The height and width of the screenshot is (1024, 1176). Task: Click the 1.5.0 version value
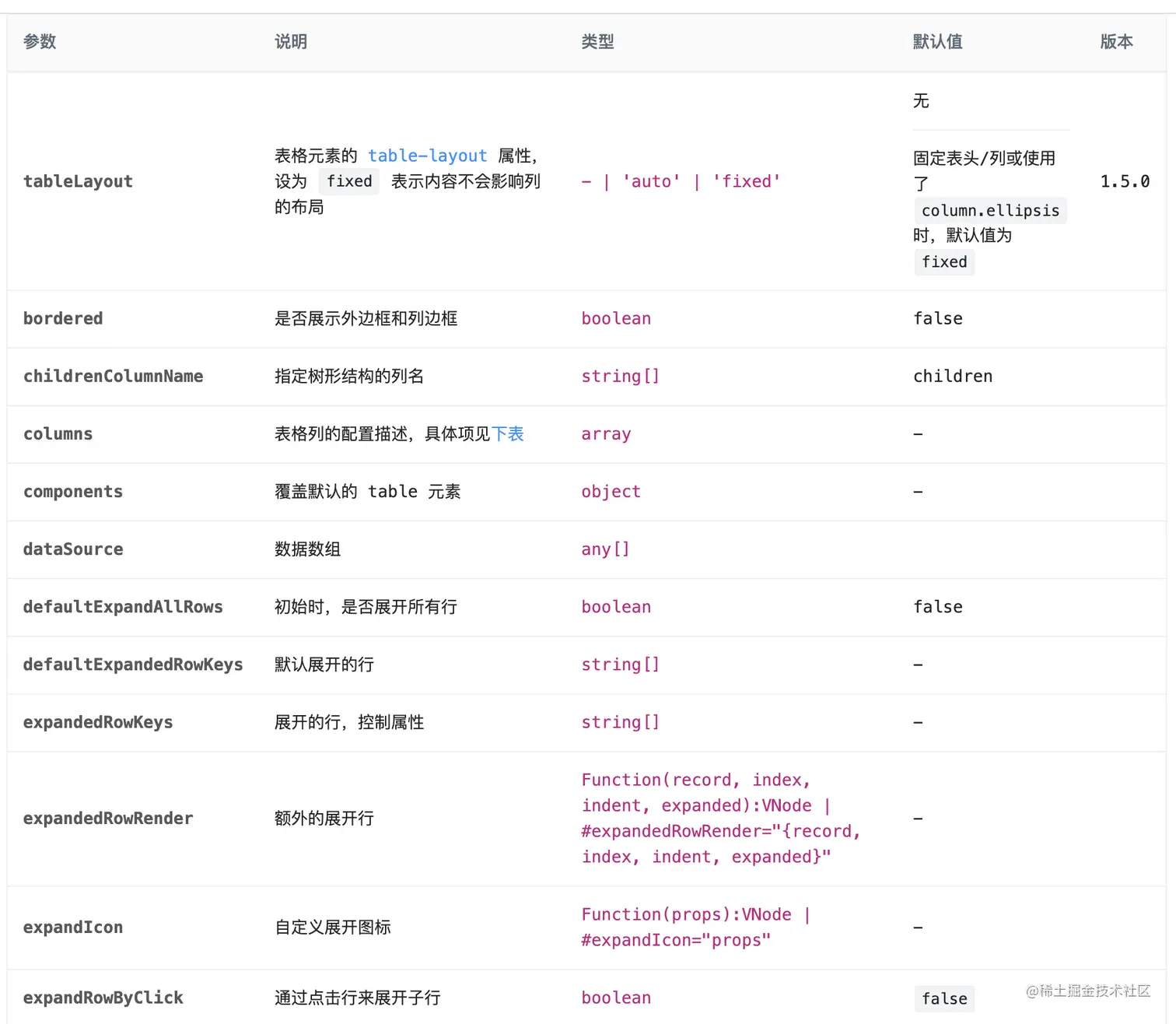pyautogui.click(x=1125, y=181)
